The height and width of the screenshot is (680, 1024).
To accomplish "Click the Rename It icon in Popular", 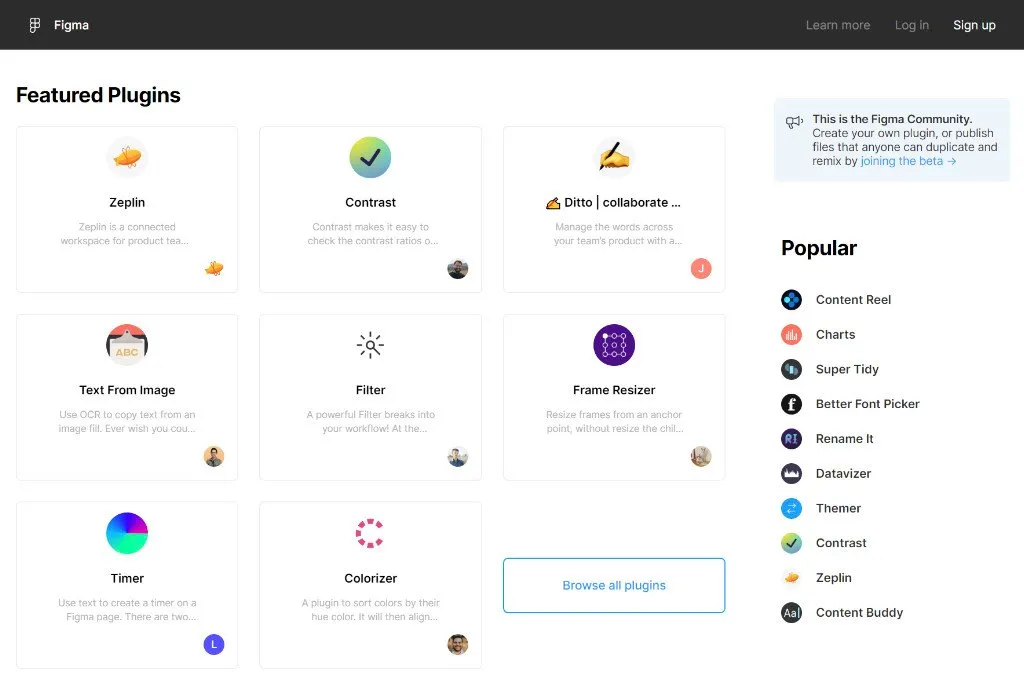I will pyautogui.click(x=792, y=438).
